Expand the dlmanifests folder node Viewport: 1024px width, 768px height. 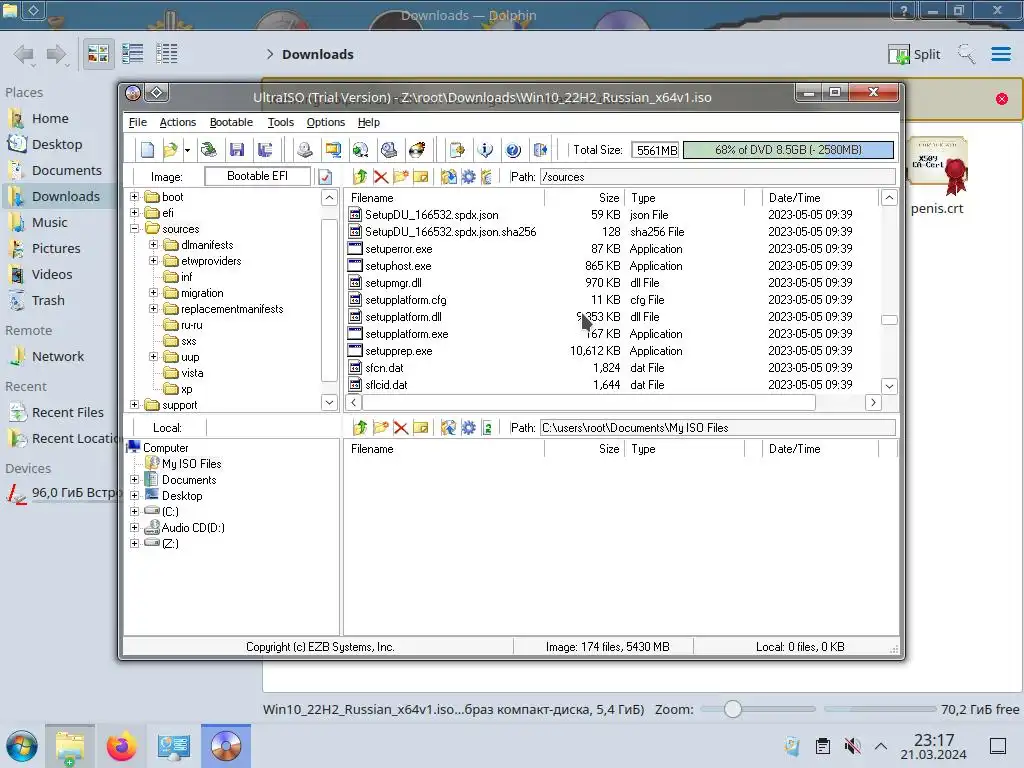(153, 245)
